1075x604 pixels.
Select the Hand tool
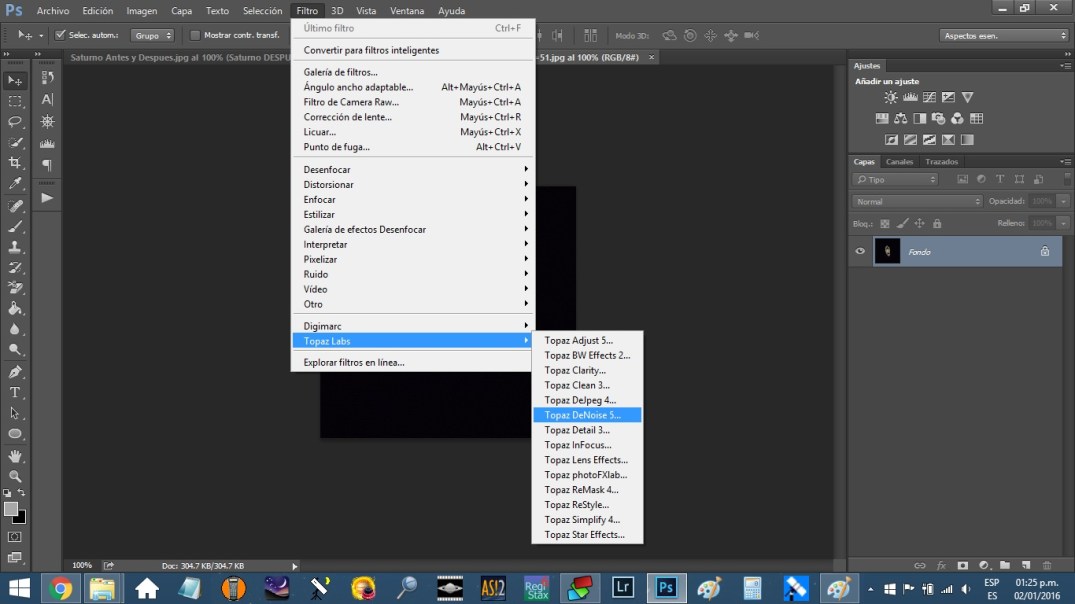(x=15, y=456)
